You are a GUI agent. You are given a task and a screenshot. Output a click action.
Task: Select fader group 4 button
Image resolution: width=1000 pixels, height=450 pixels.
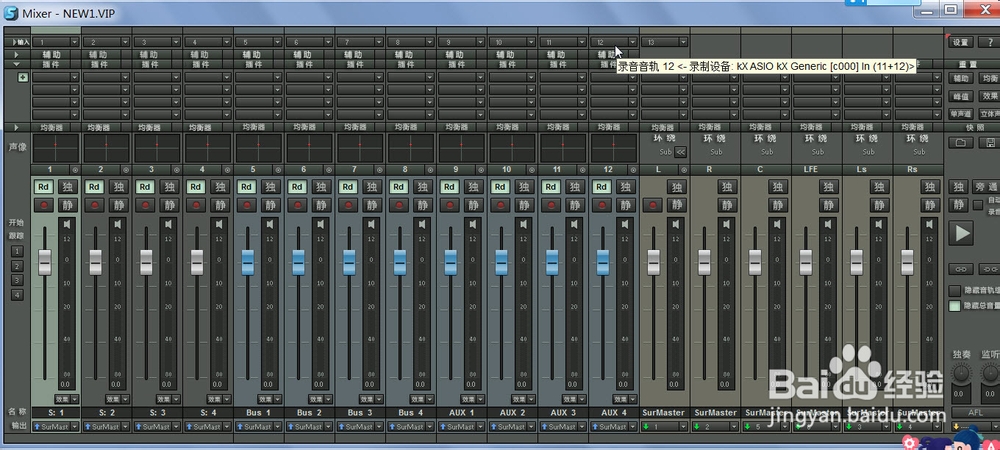click(x=17, y=295)
